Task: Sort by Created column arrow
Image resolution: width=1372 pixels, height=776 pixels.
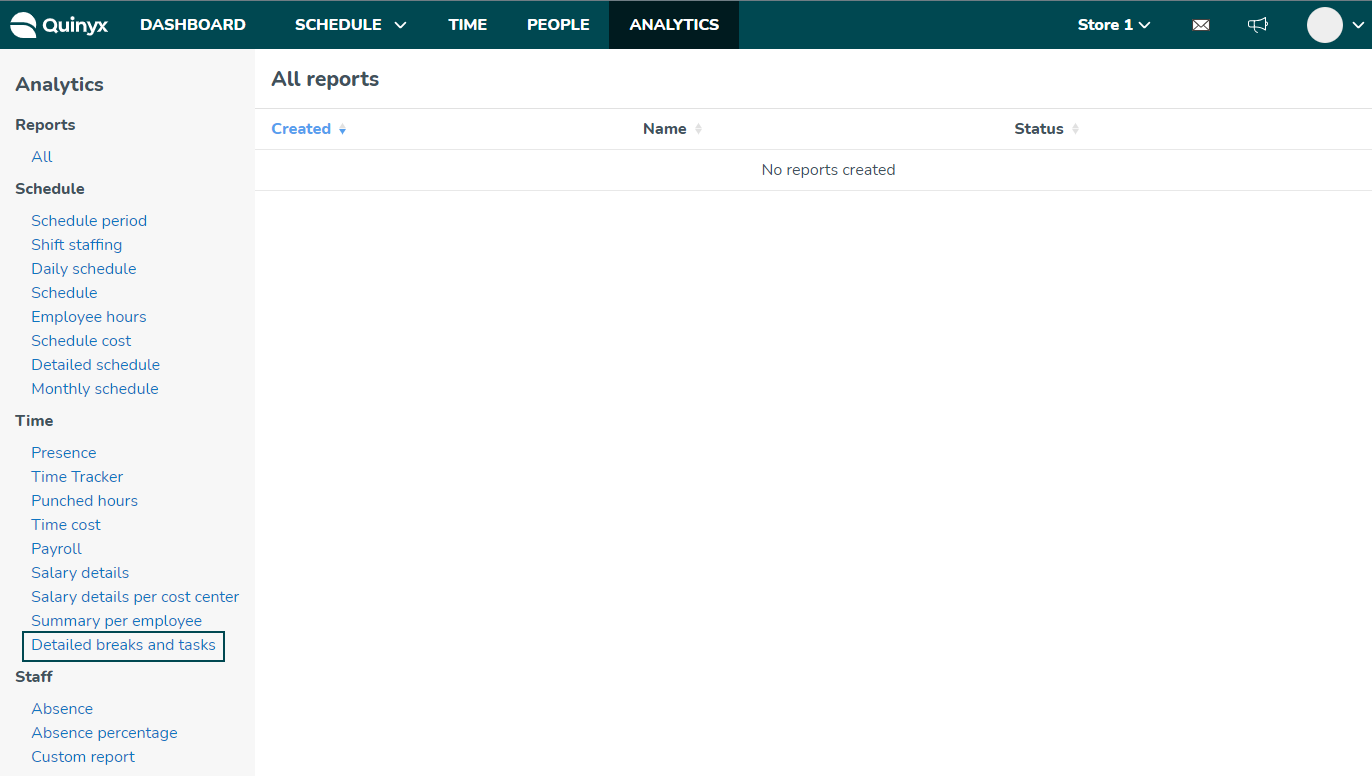Action: (342, 130)
